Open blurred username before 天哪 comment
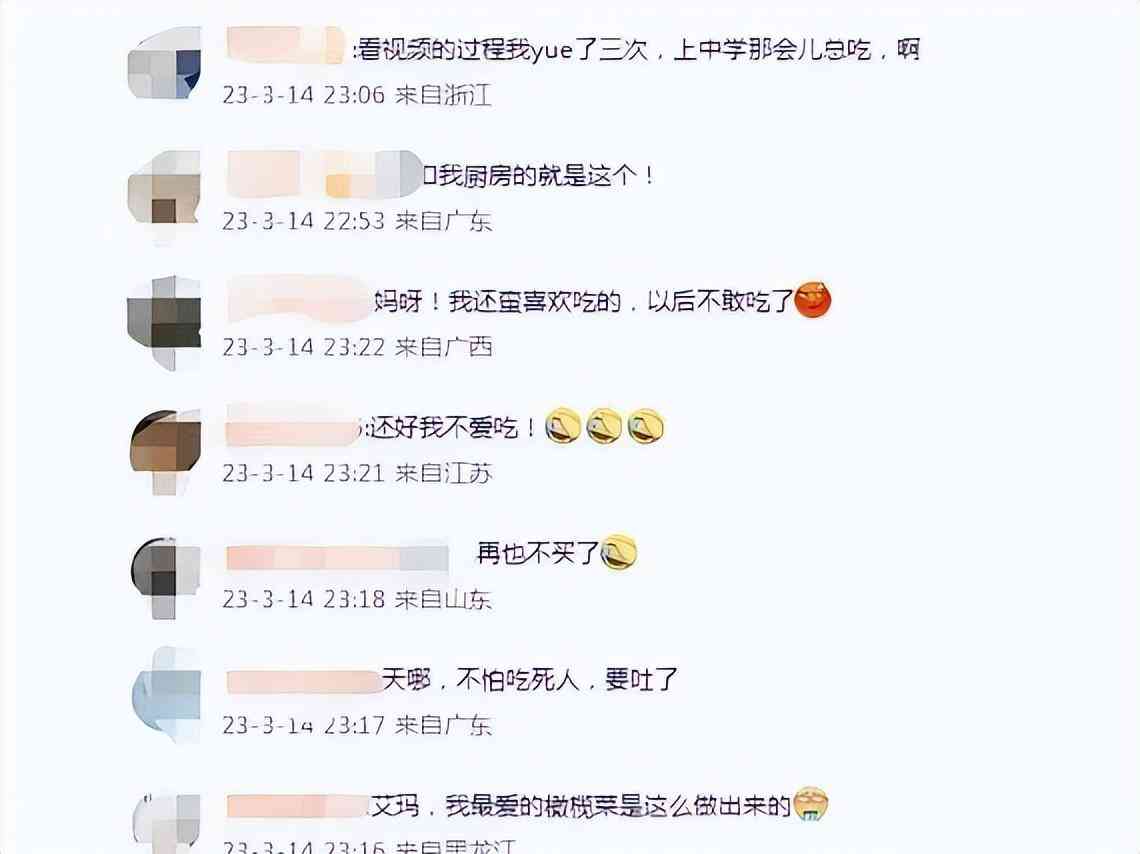 pos(303,682)
